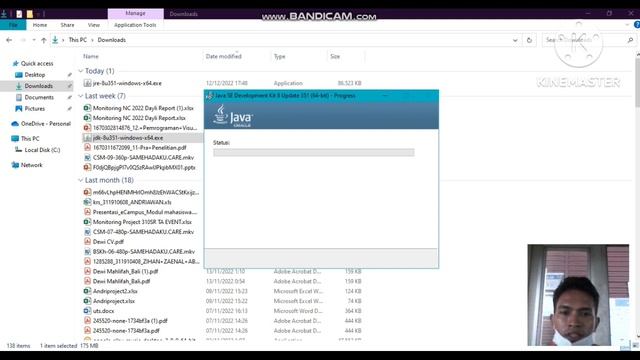Open the File menu tab
The height and width of the screenshot is (360, 640).
coord(13,25)
